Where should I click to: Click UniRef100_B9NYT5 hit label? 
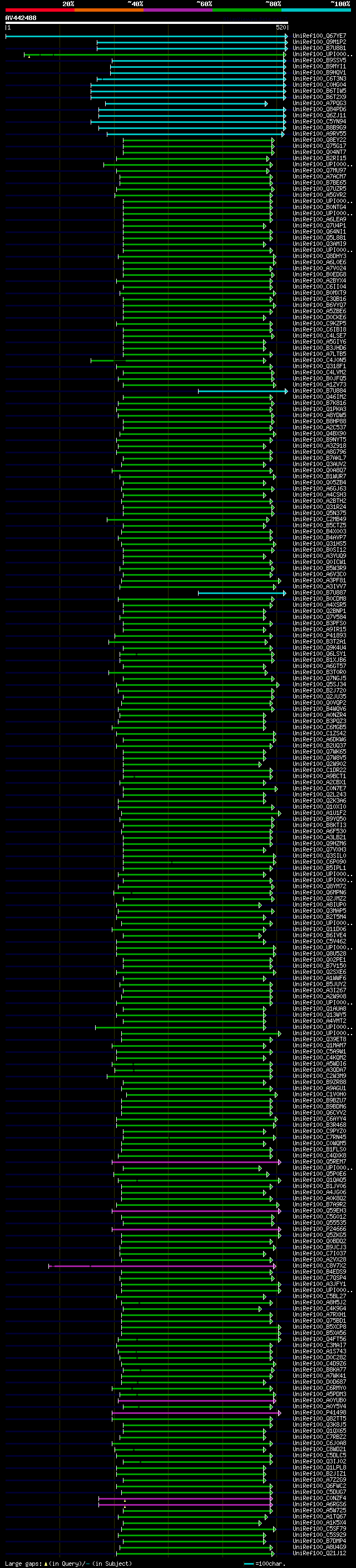coord(319,440)
